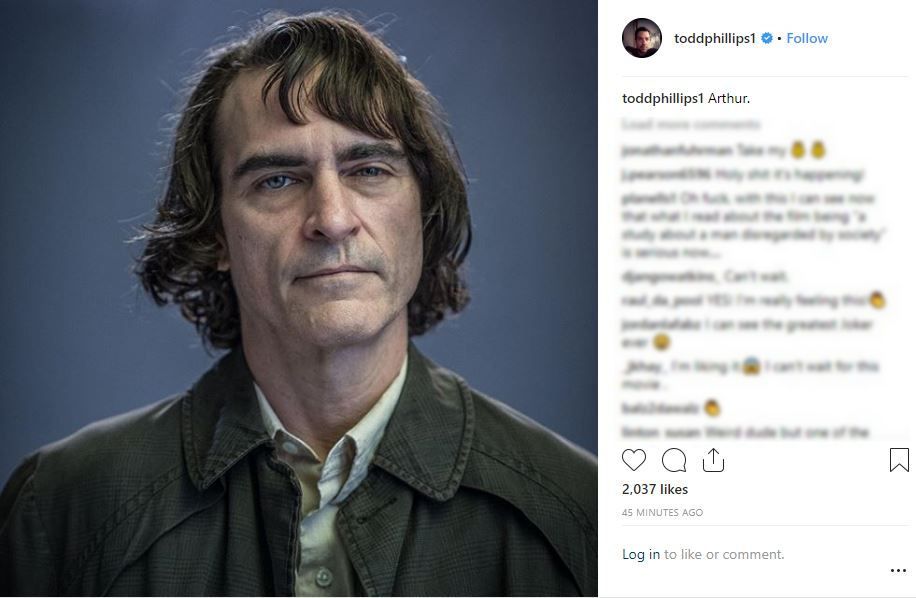Open the 45 MINUTES AGO timestamp link
Screen dimensions: 916x598
[662, 513]
